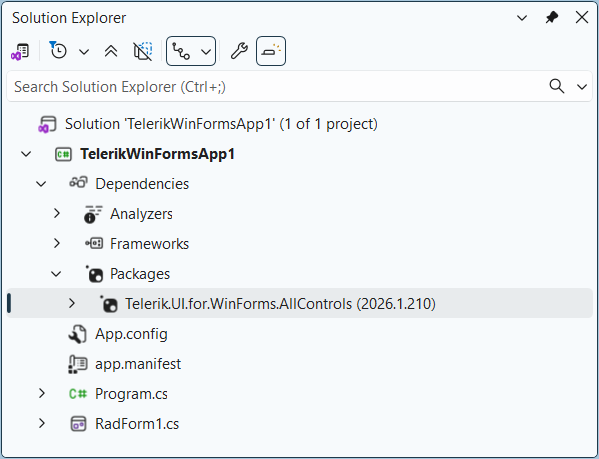The width and height of the screenshot is (599, 459).
Task: Open the Pending Changes Filter dropdown arrow
Action: tap(84, 52)
